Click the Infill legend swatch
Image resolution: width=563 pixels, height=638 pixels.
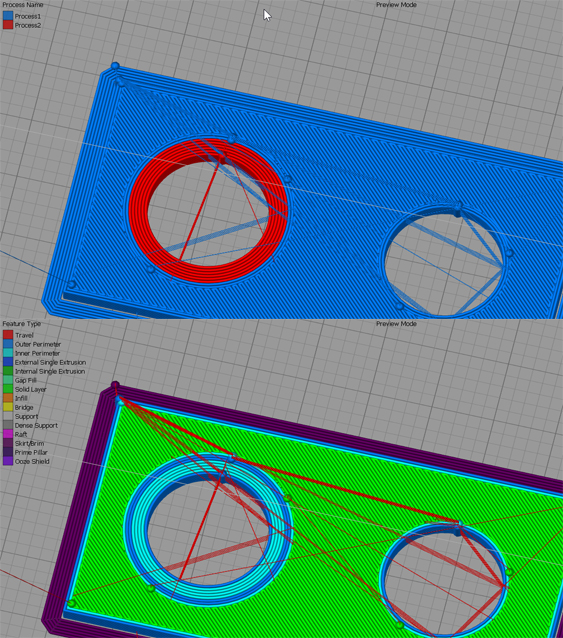(8, 398)
